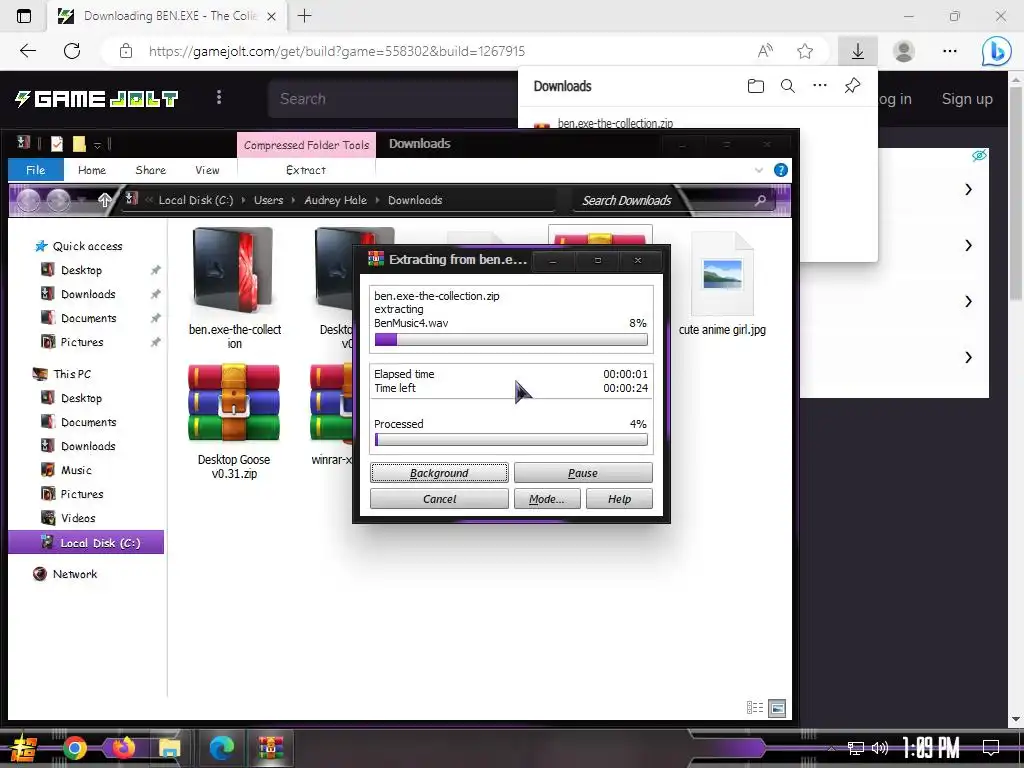Switch to the View ribbon tab
1024x768 pixels.
pyautogui.click(x=207, y=170)
